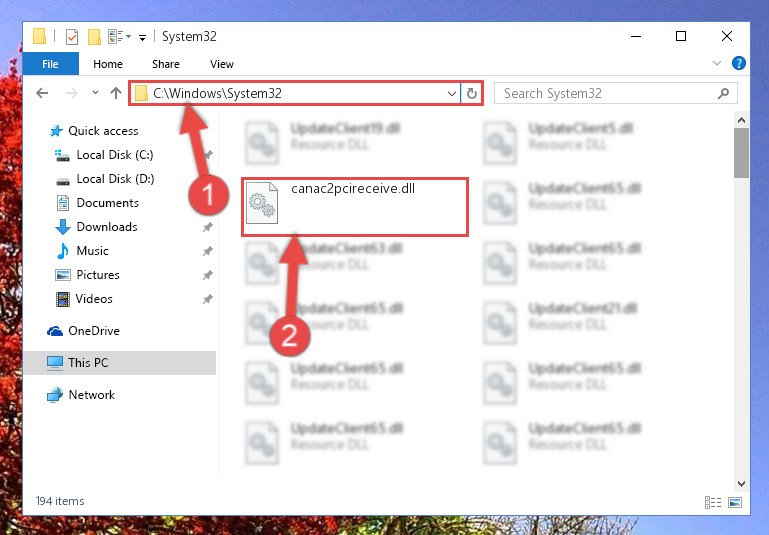Expand the ribbon with the chevron
769x535 pixels.
(717, 63)
